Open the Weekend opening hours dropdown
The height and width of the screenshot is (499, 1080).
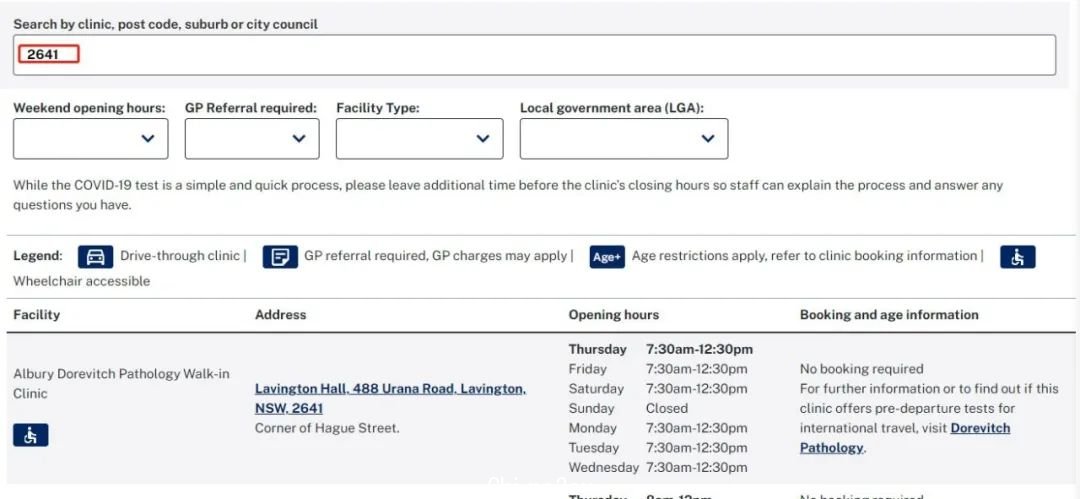coord(90,139)
